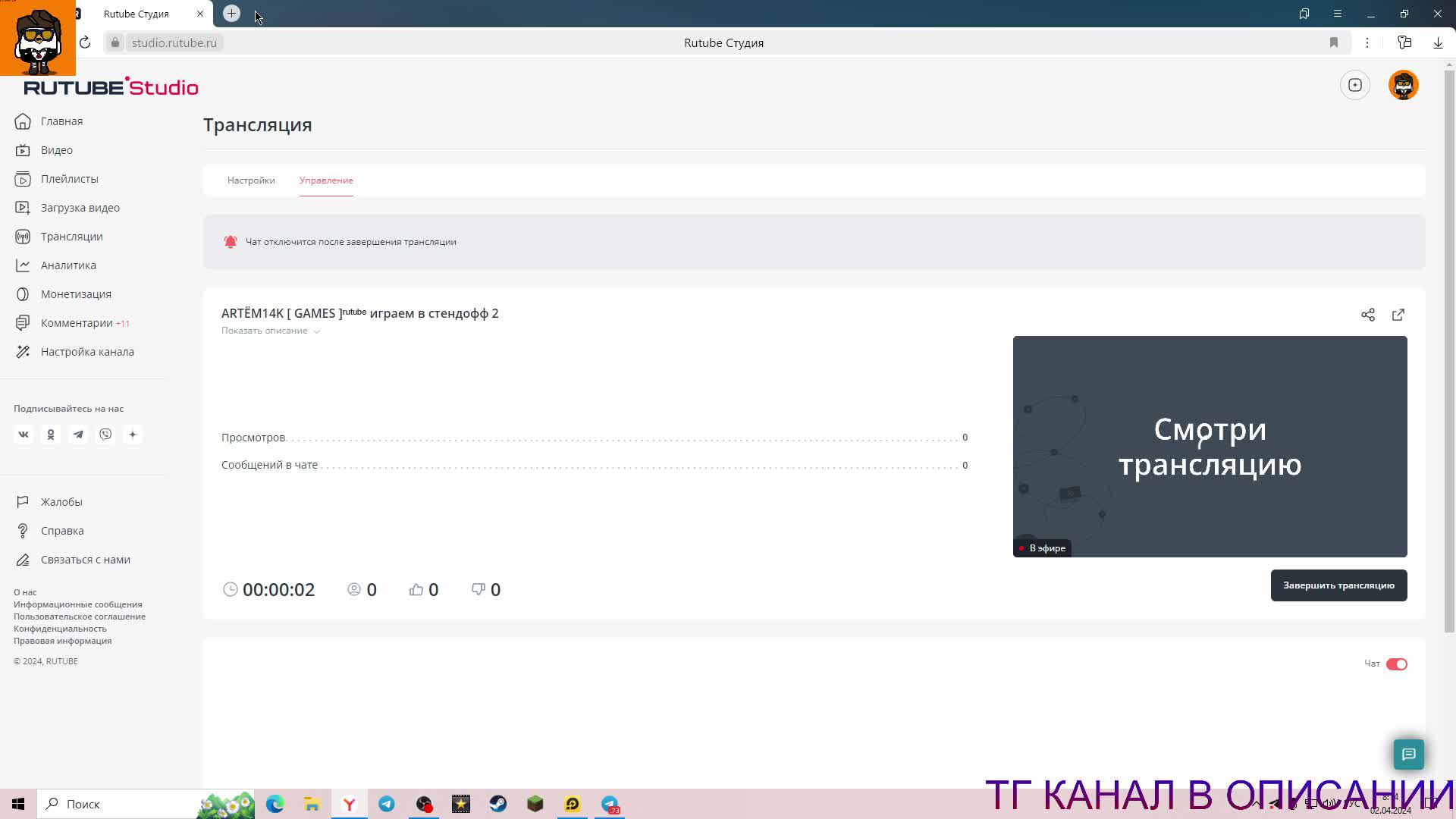The image size is (1456, 819).
Task: Open the browser hamburger menu
Action: (x=1338, y=14)
